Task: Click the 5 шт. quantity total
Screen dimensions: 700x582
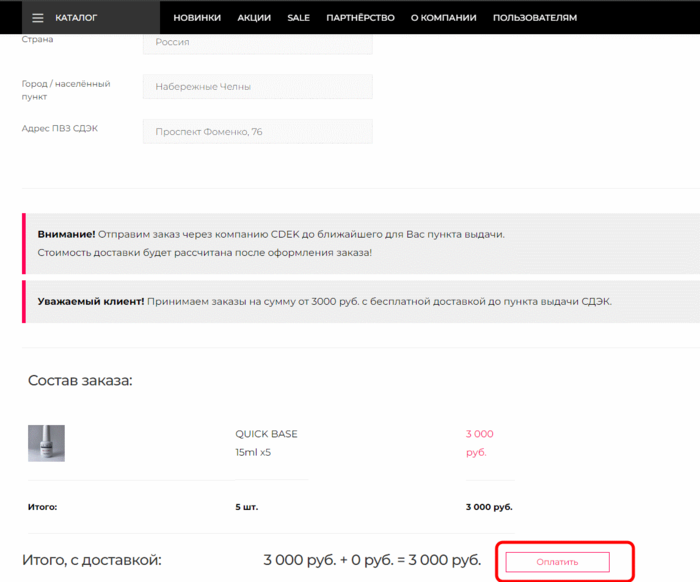Action: tap(246, 507)
